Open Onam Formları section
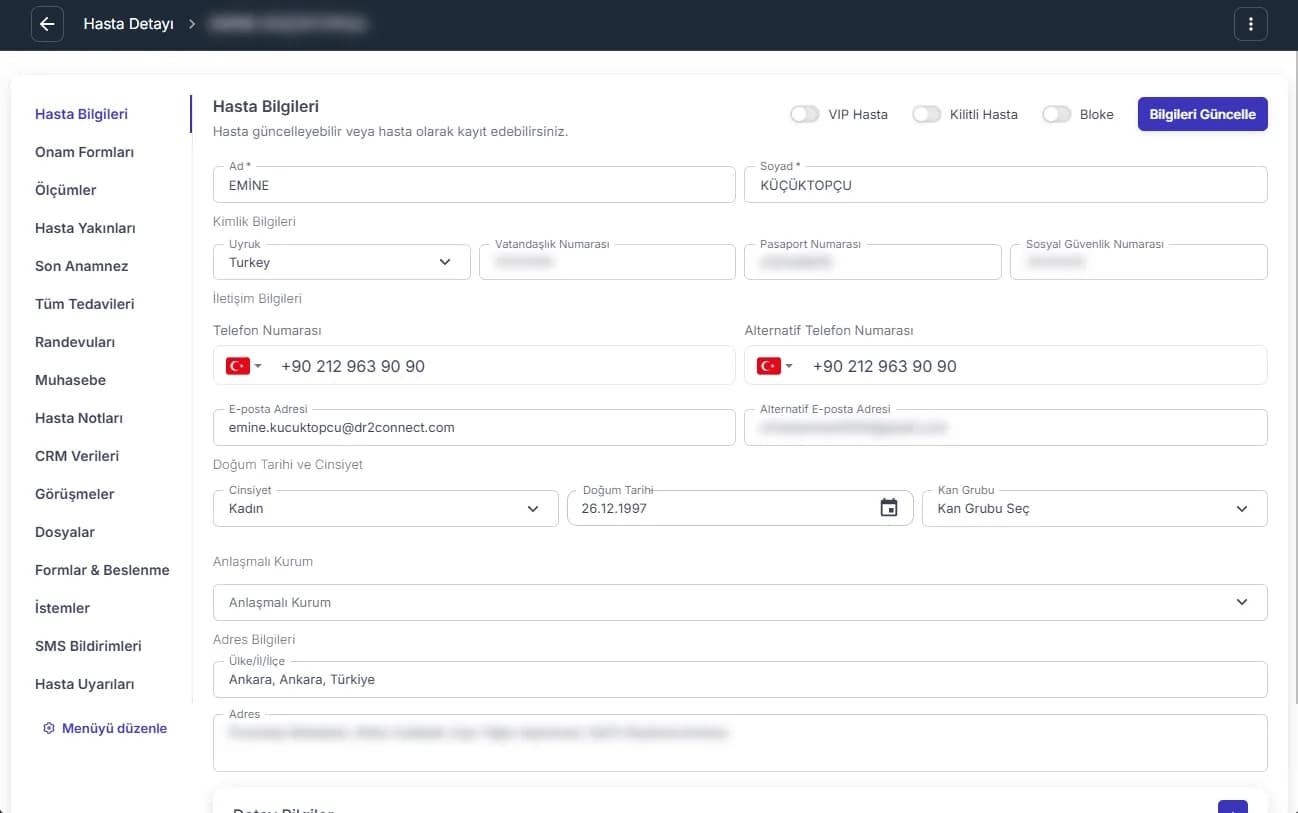The width and height of the screenshot is (1298, 813). 84,152
